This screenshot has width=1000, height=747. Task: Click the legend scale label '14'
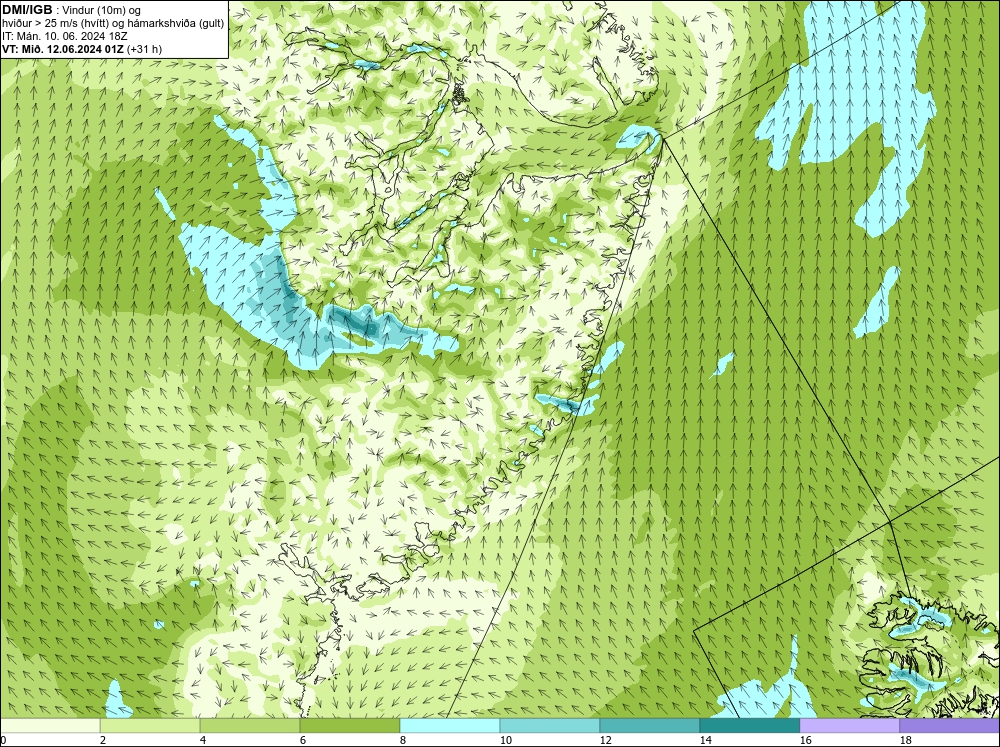tap(705, 740)
